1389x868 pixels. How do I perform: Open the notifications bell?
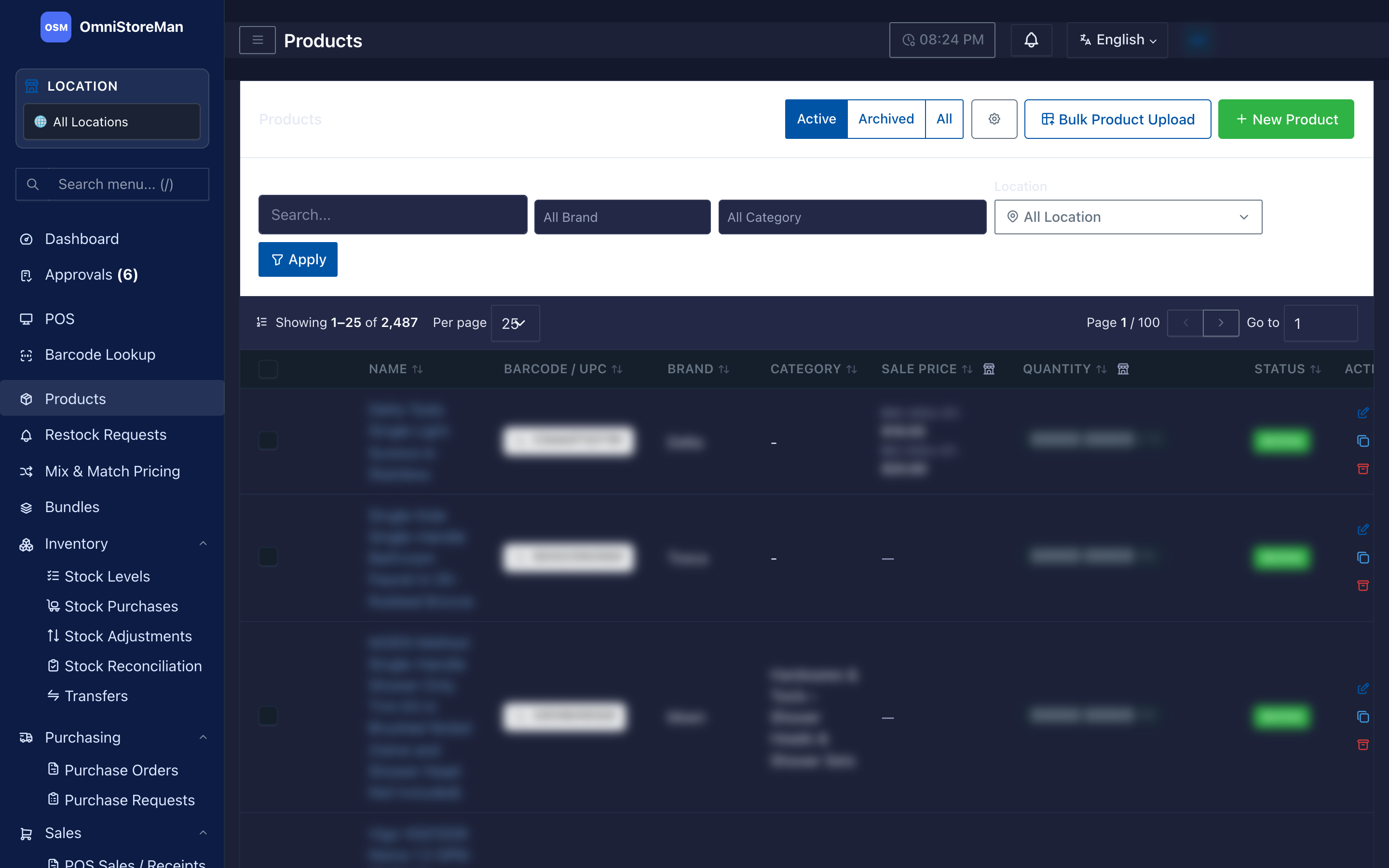tap(1031, 40)
